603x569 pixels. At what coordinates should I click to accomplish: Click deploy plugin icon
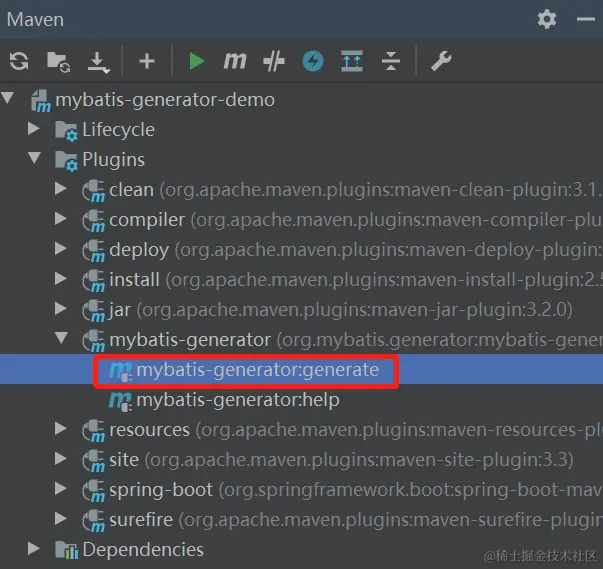93,251
